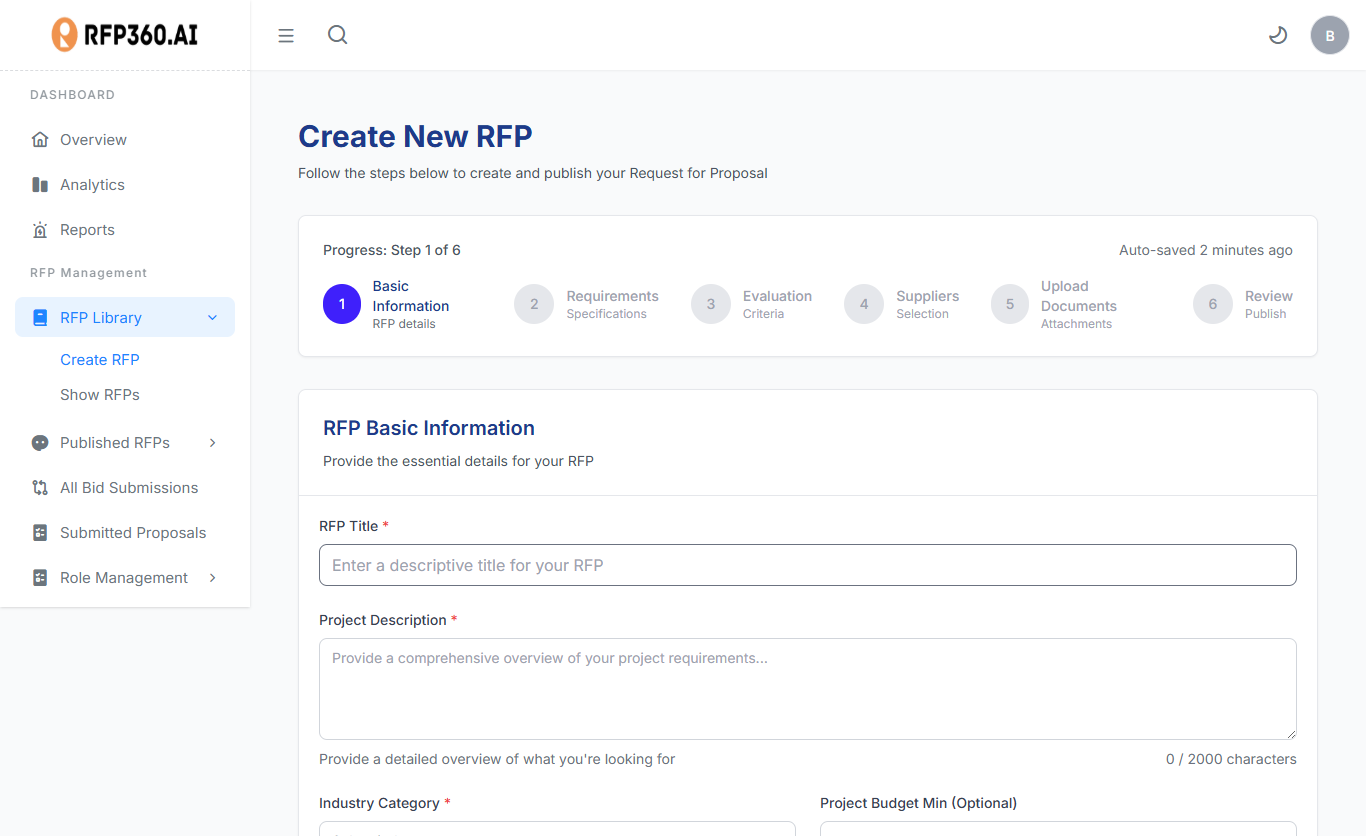
Task: Toggle dark mode with the moon icon
Action: [1277, 34]
